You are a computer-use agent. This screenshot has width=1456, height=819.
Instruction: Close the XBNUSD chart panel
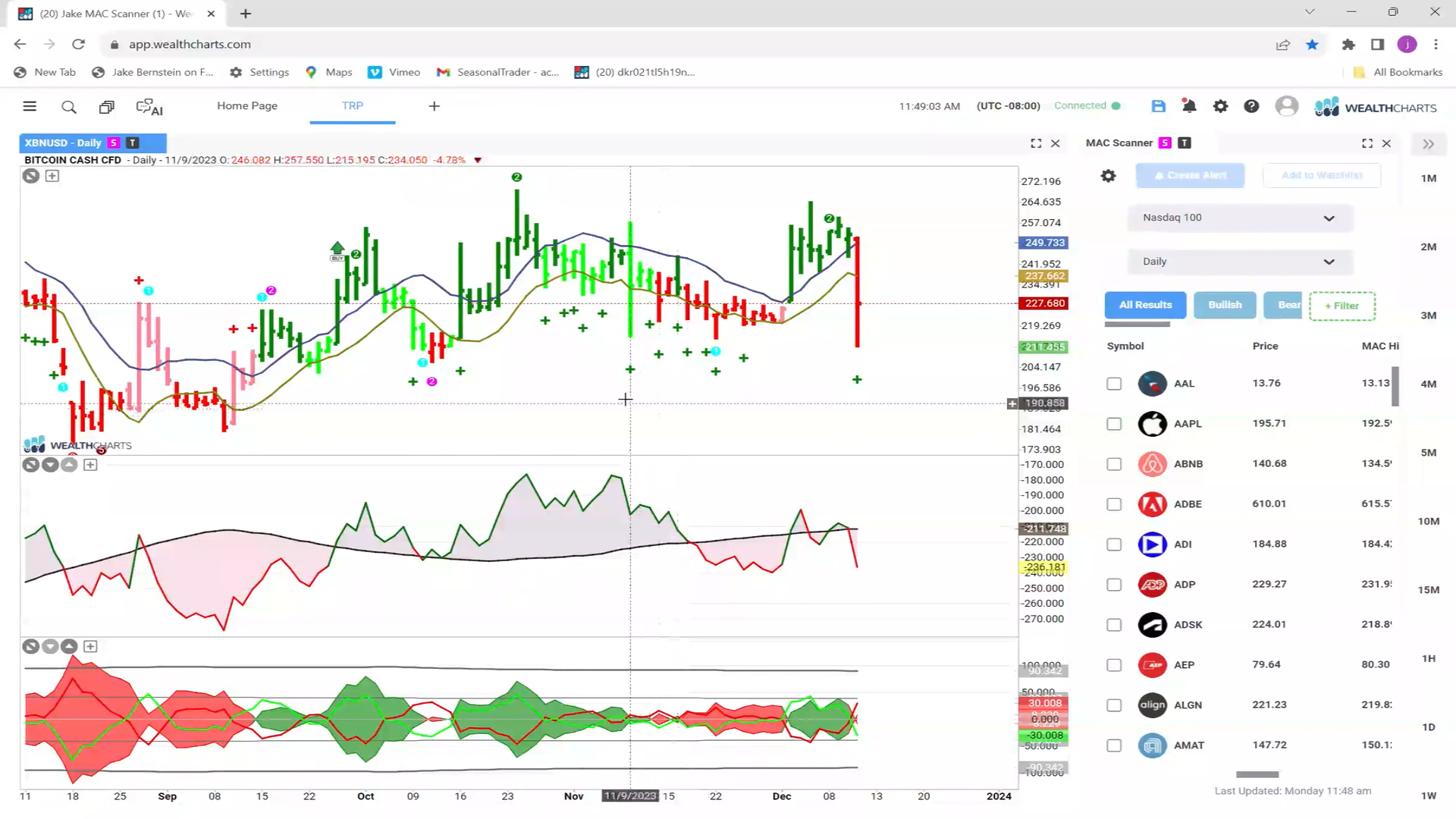1055,143
